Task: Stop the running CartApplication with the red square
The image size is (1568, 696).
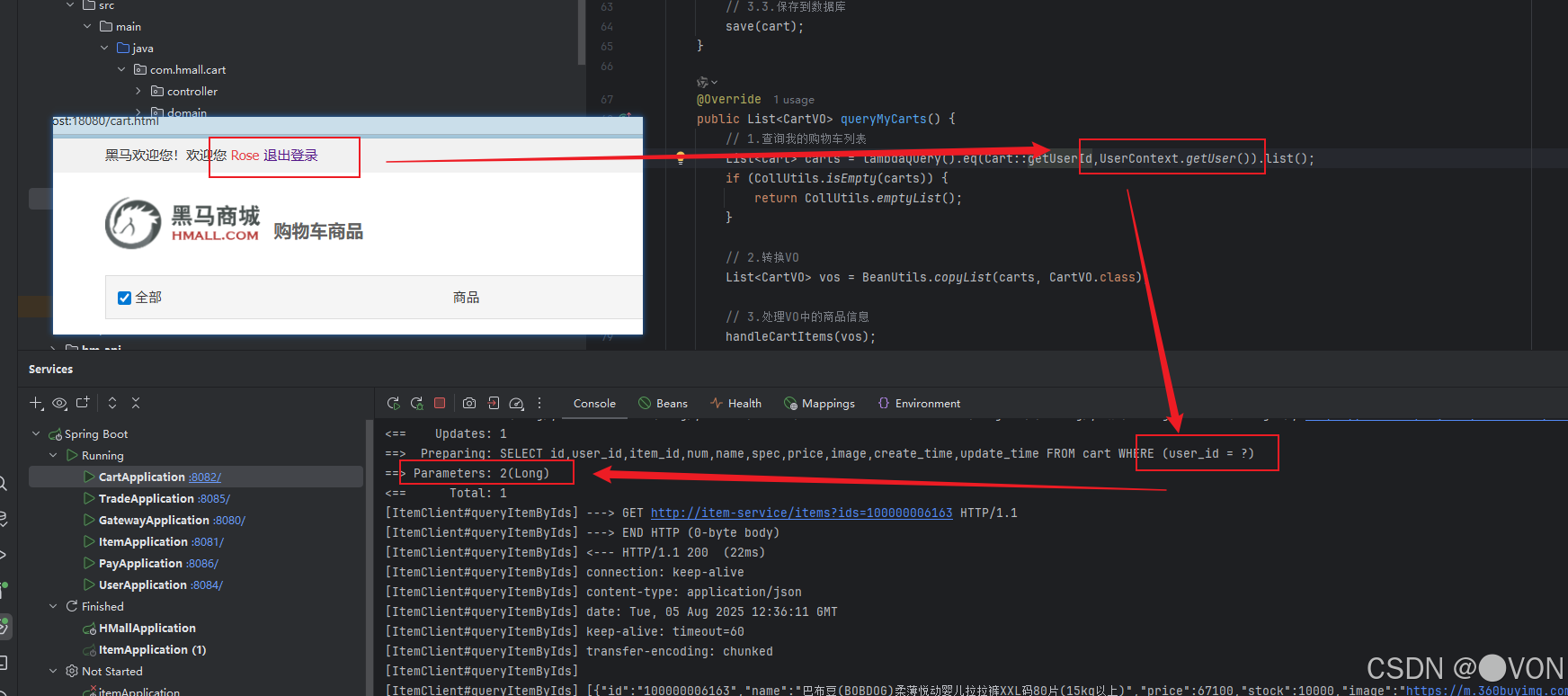Action: [x=440, y=403]
